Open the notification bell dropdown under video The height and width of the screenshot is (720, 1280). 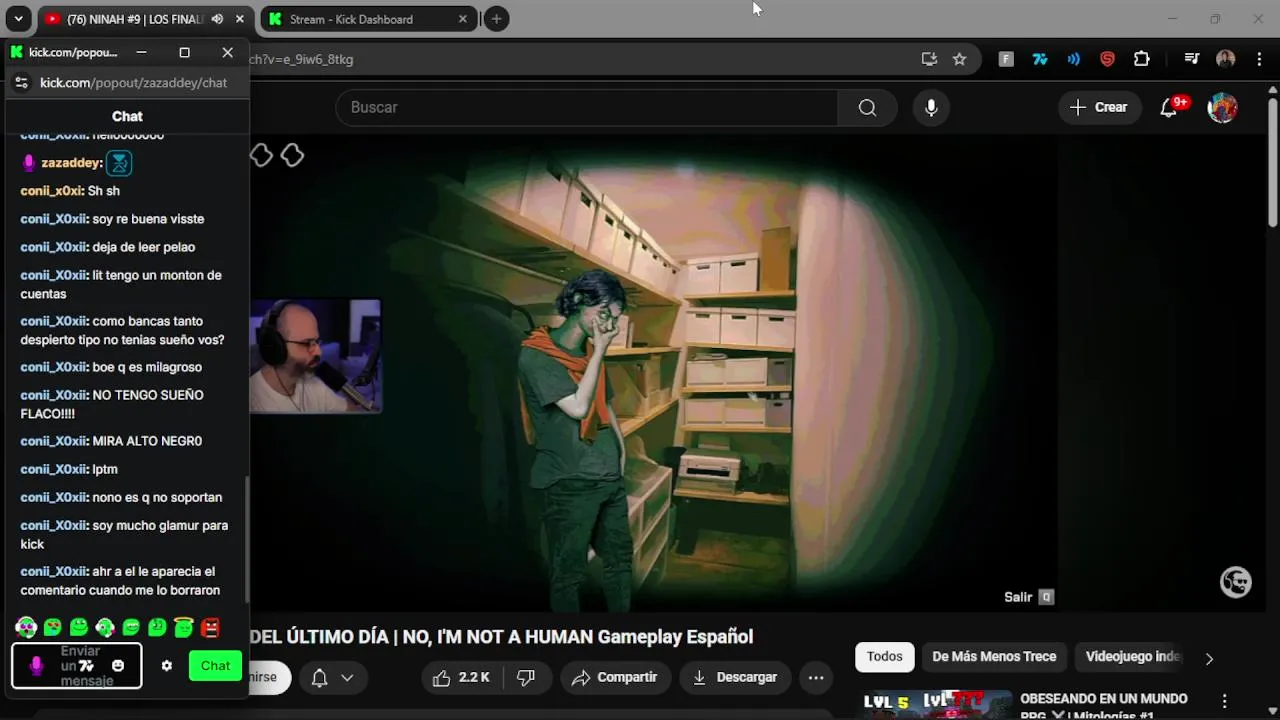333,677
